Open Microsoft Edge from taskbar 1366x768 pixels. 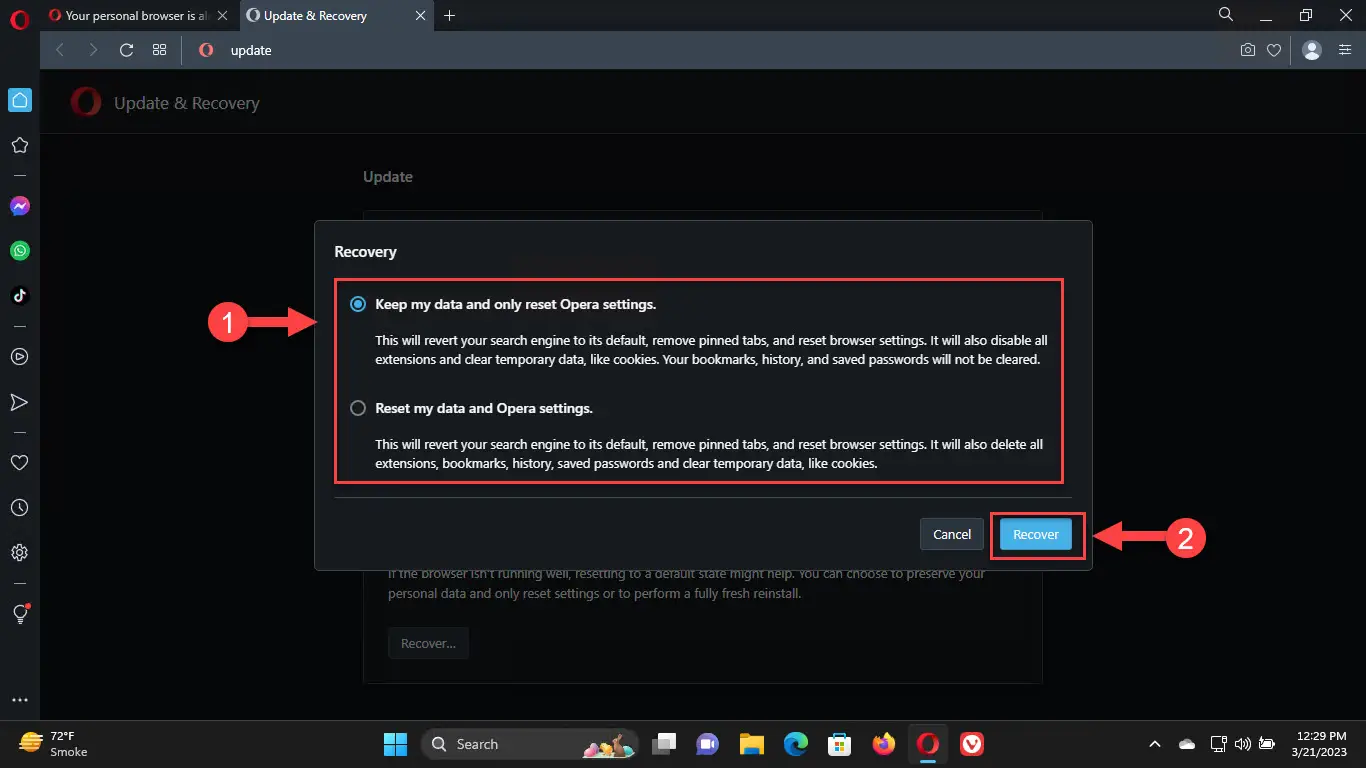coord(796,744)
